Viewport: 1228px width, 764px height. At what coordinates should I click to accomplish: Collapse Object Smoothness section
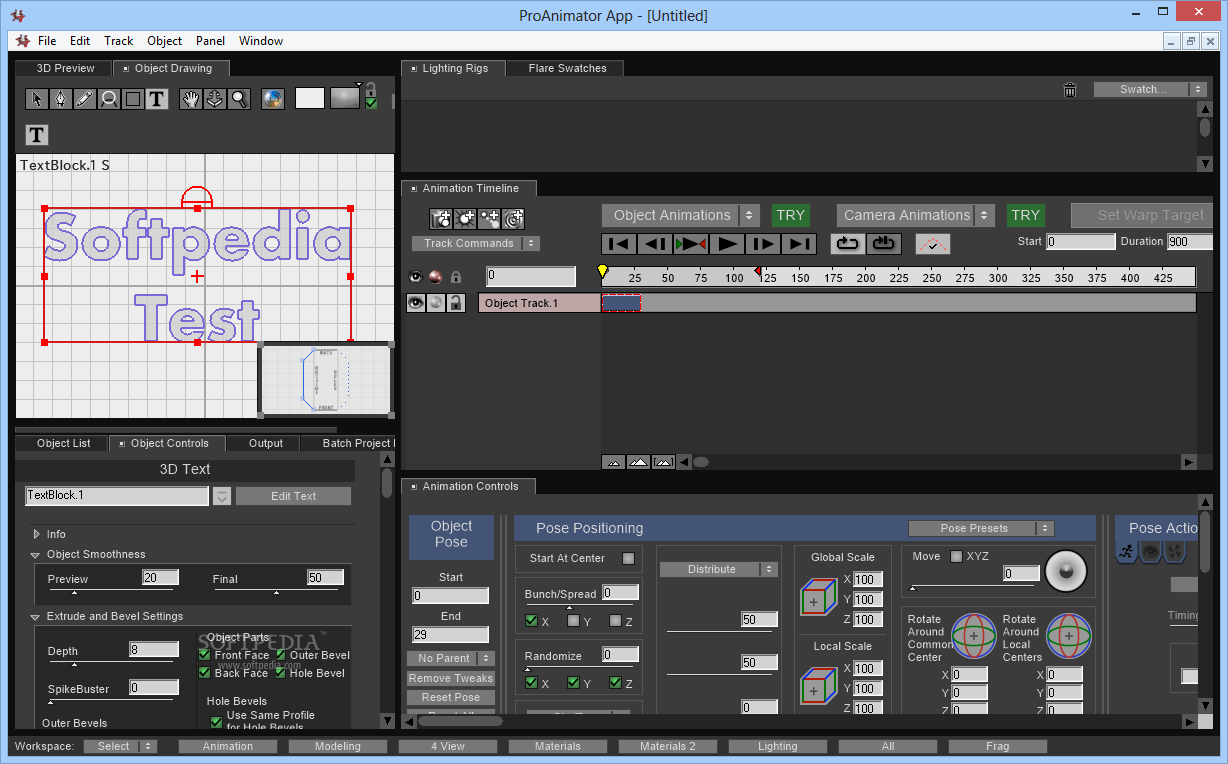pos(36,554)
